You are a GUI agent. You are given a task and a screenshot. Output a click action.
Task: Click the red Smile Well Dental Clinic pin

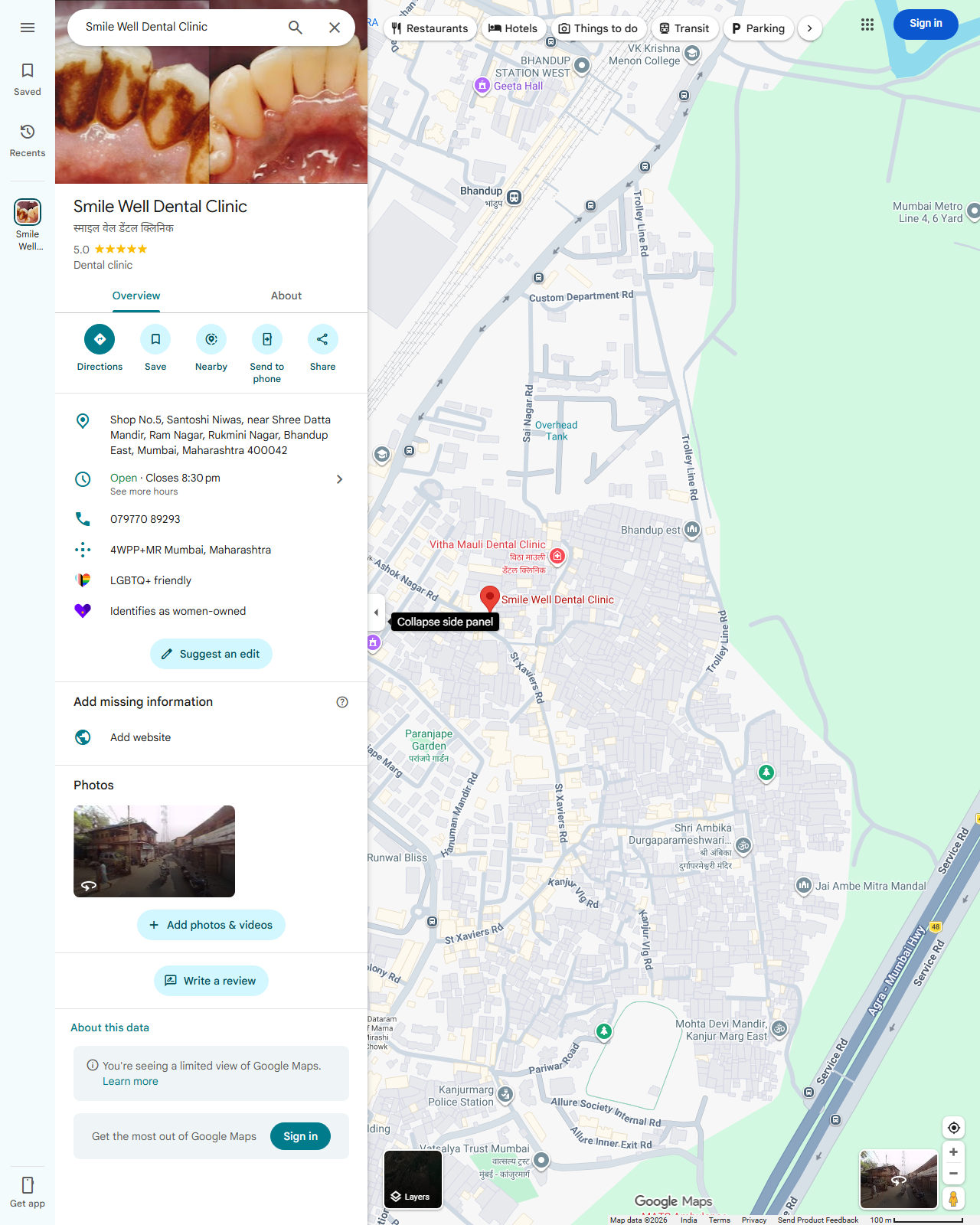click(490, 599)
